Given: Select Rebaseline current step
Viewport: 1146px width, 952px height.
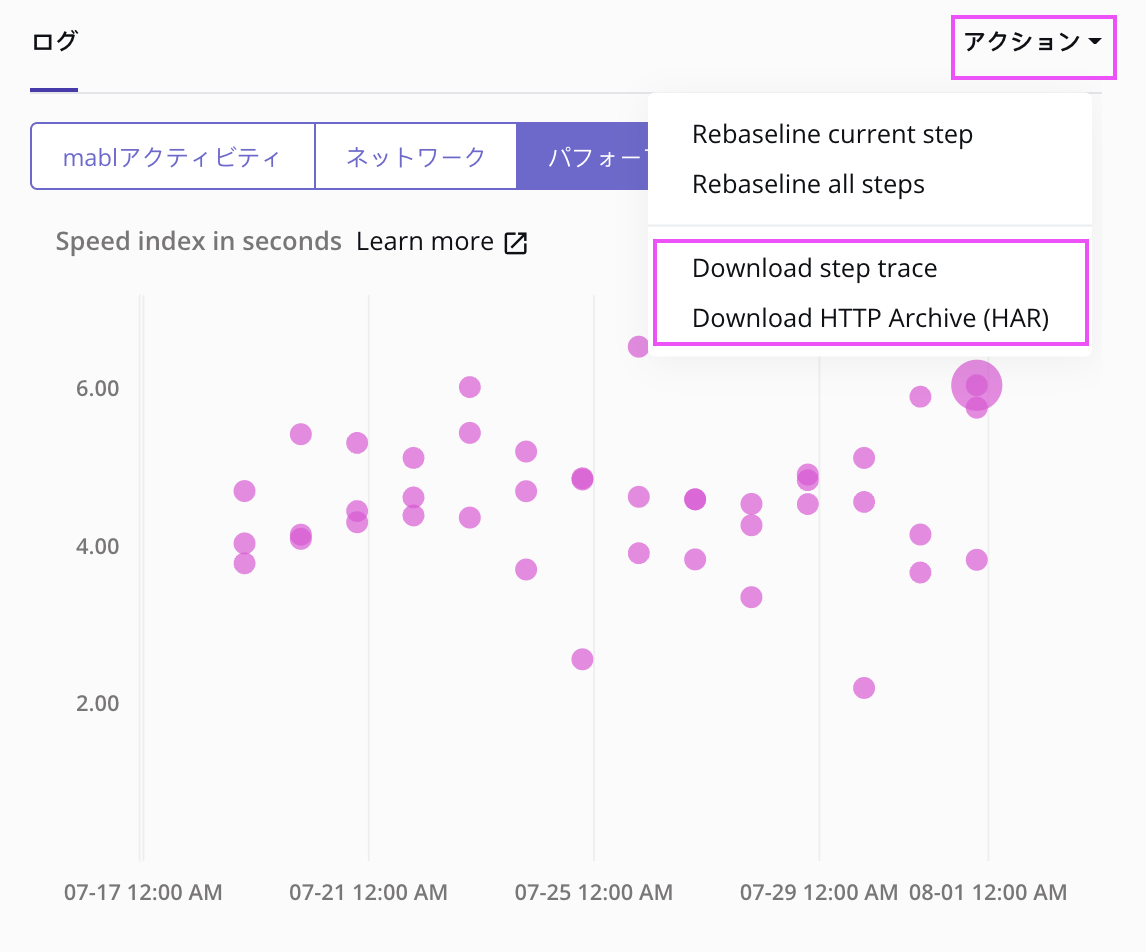Looking at the screenshot, I should 832,134.
